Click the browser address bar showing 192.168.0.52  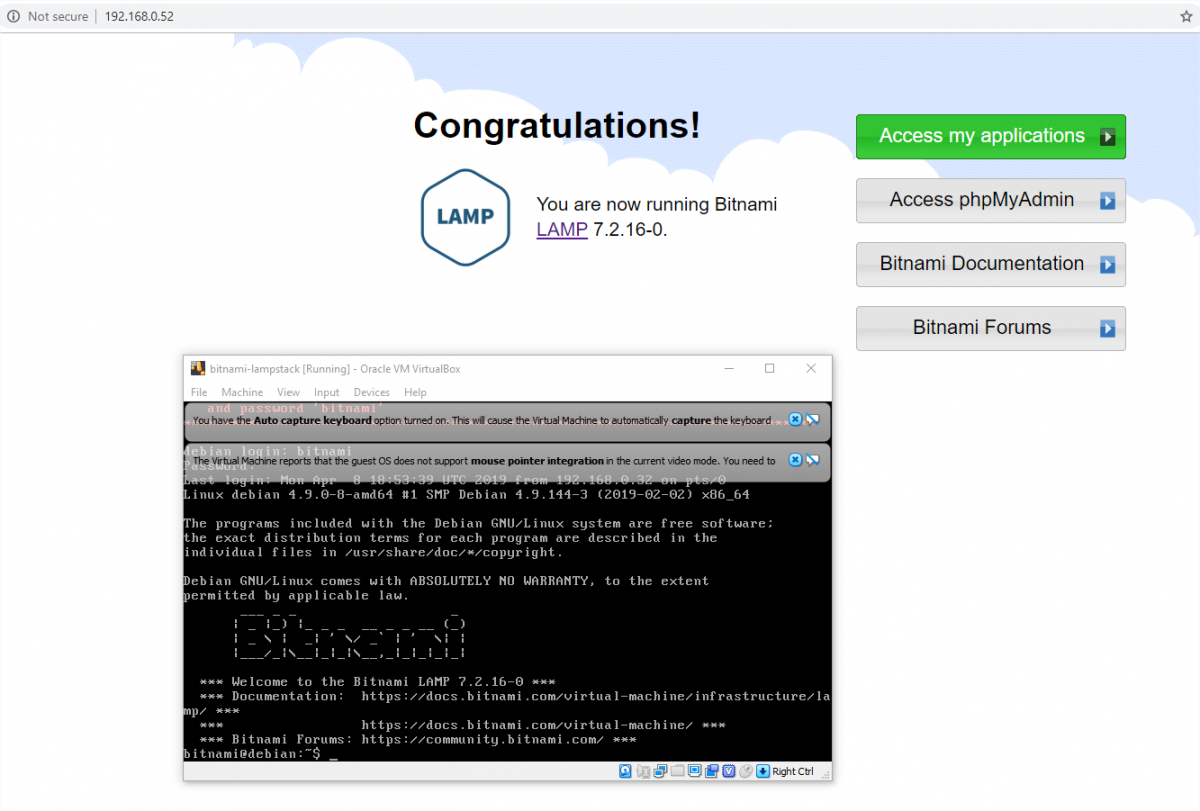point(139,16)
